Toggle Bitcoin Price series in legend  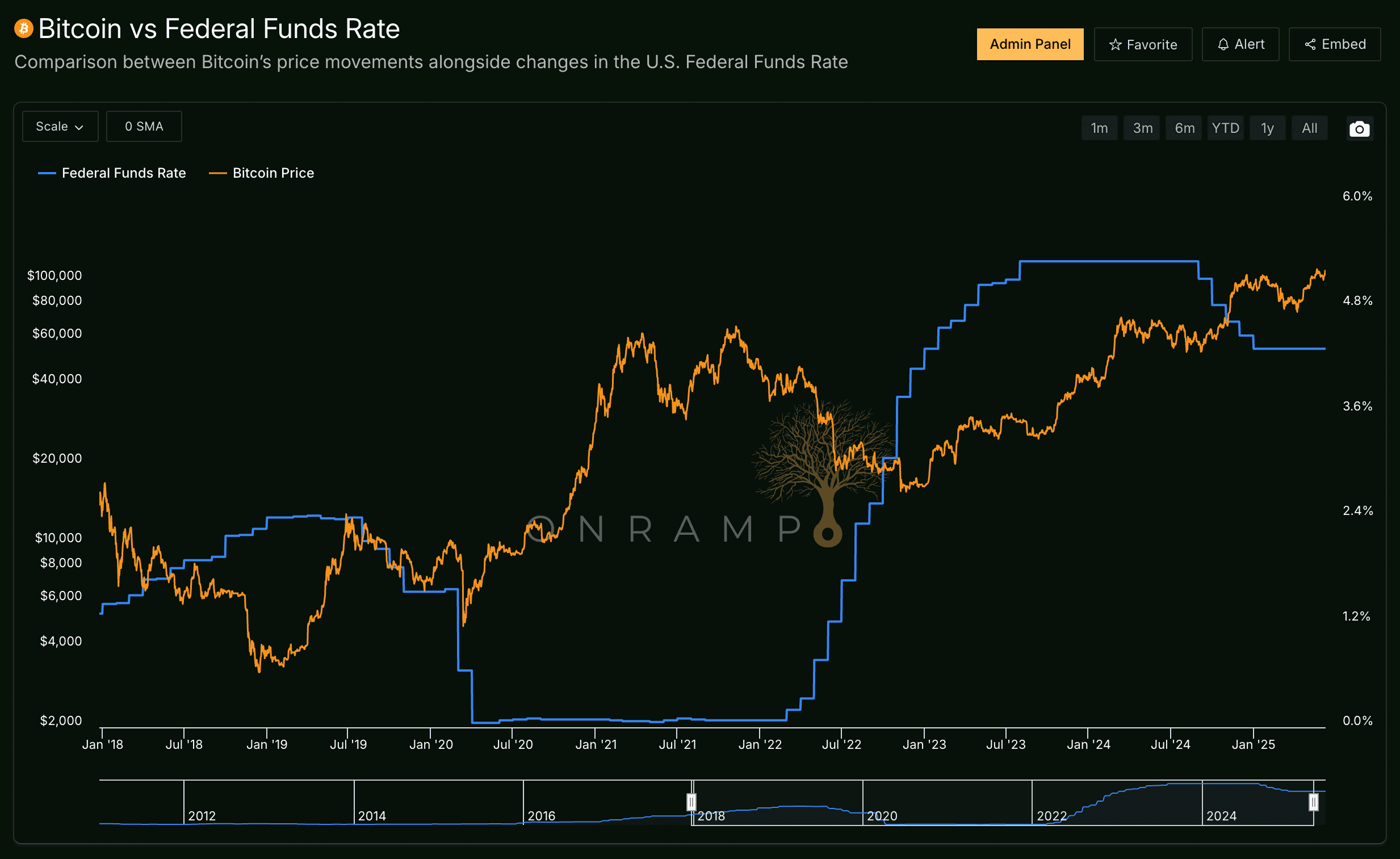pos(273,173)
